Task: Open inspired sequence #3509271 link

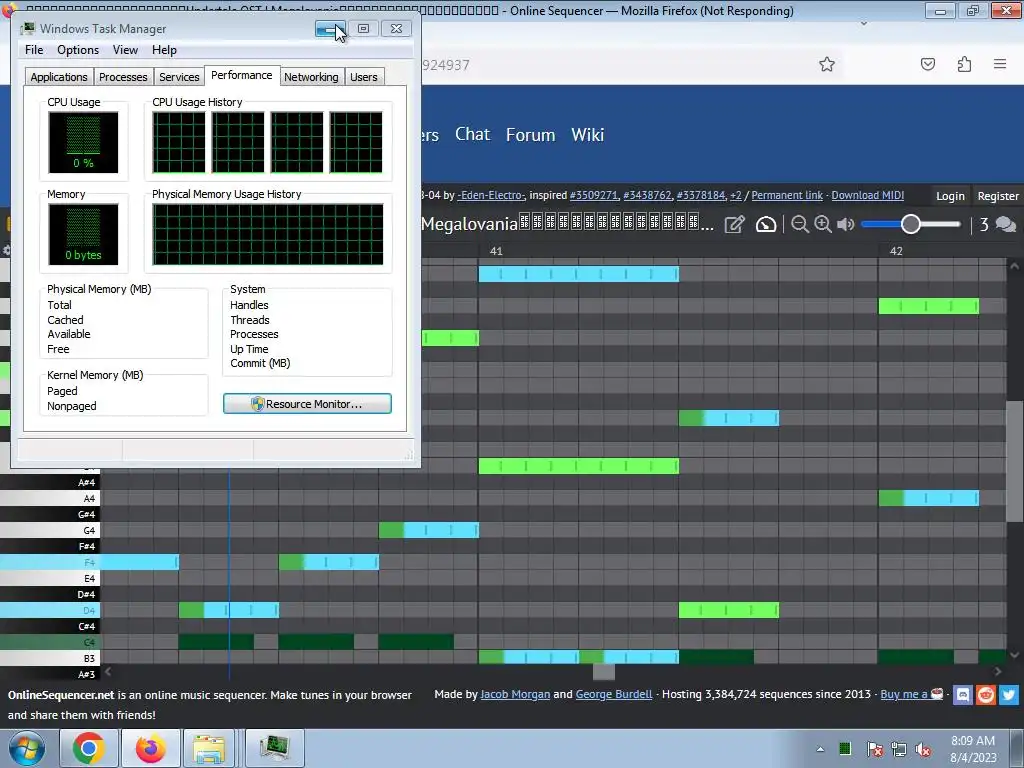Action: coord(594,195)
